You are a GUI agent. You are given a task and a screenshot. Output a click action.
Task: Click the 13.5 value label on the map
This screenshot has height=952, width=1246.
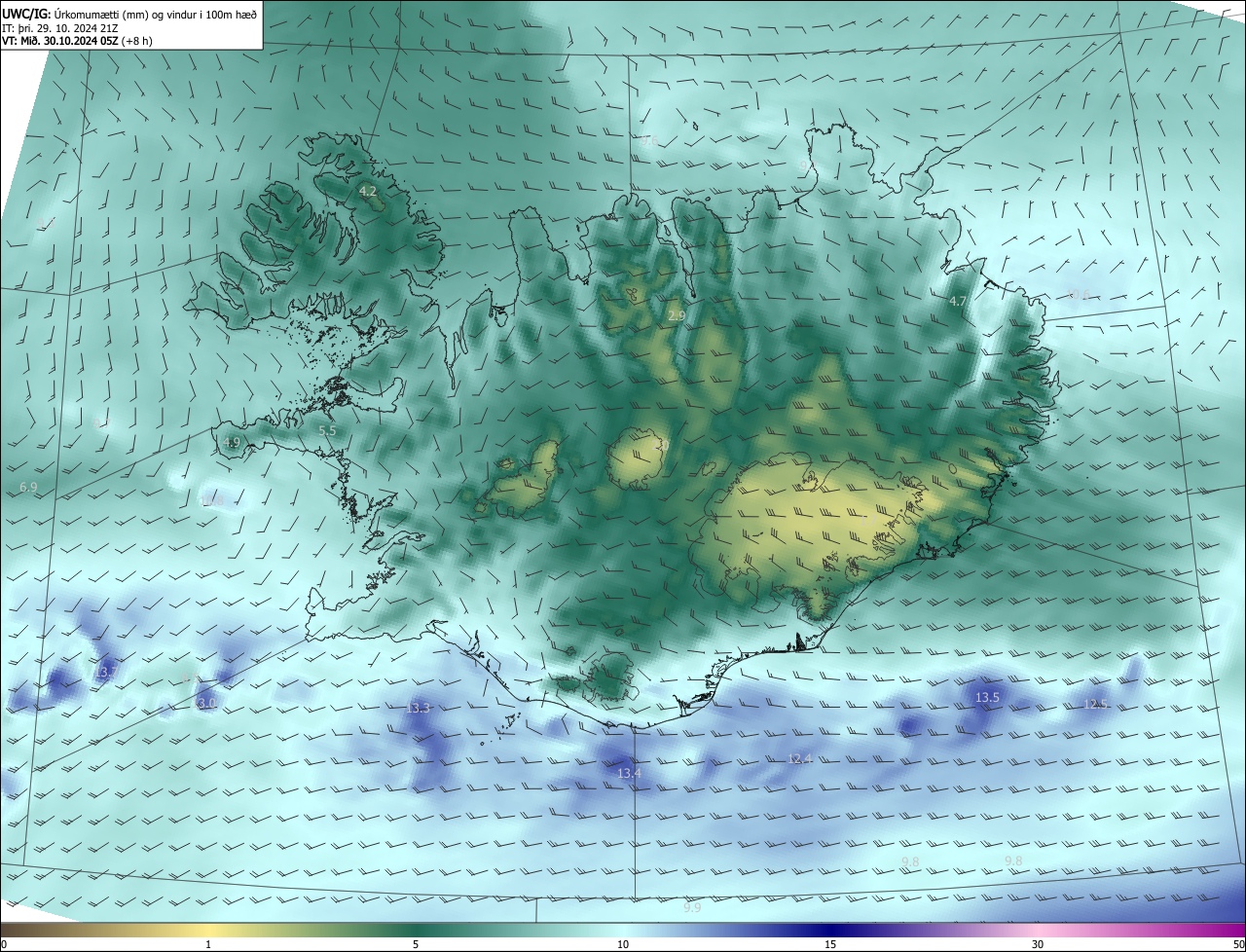987,698
